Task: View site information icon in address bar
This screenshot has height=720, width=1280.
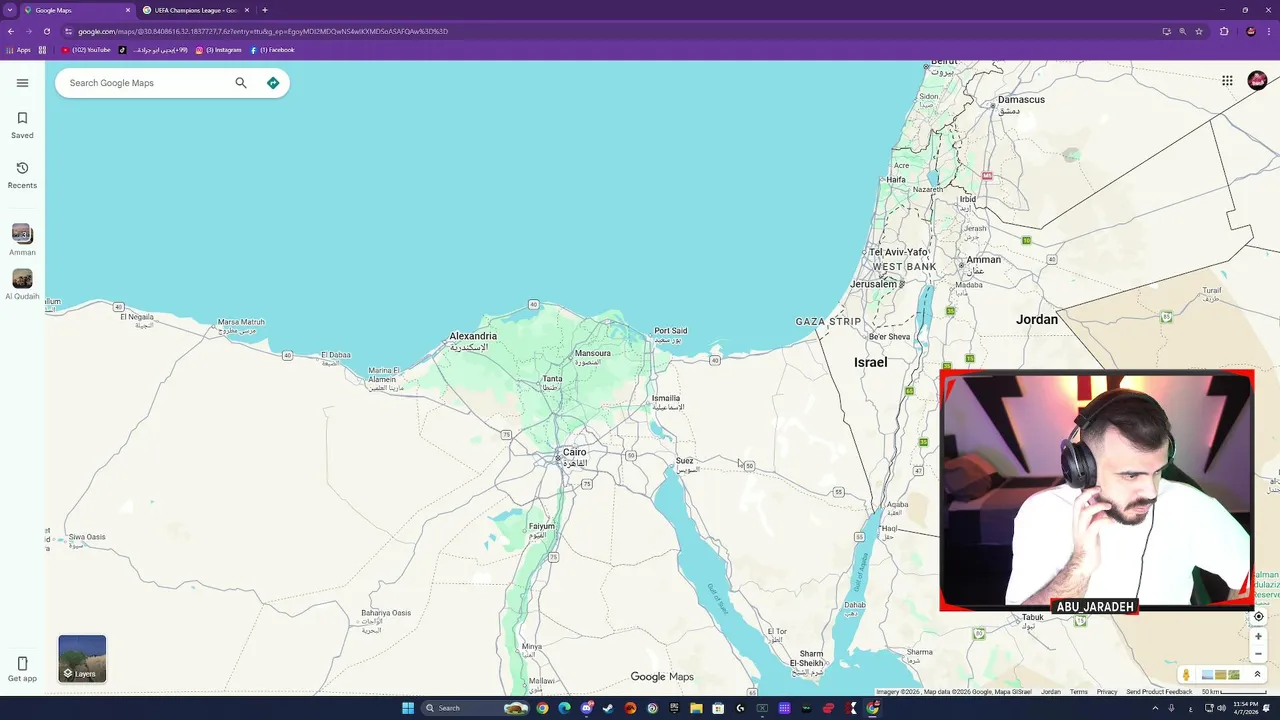Action: (x=68, y=31)
